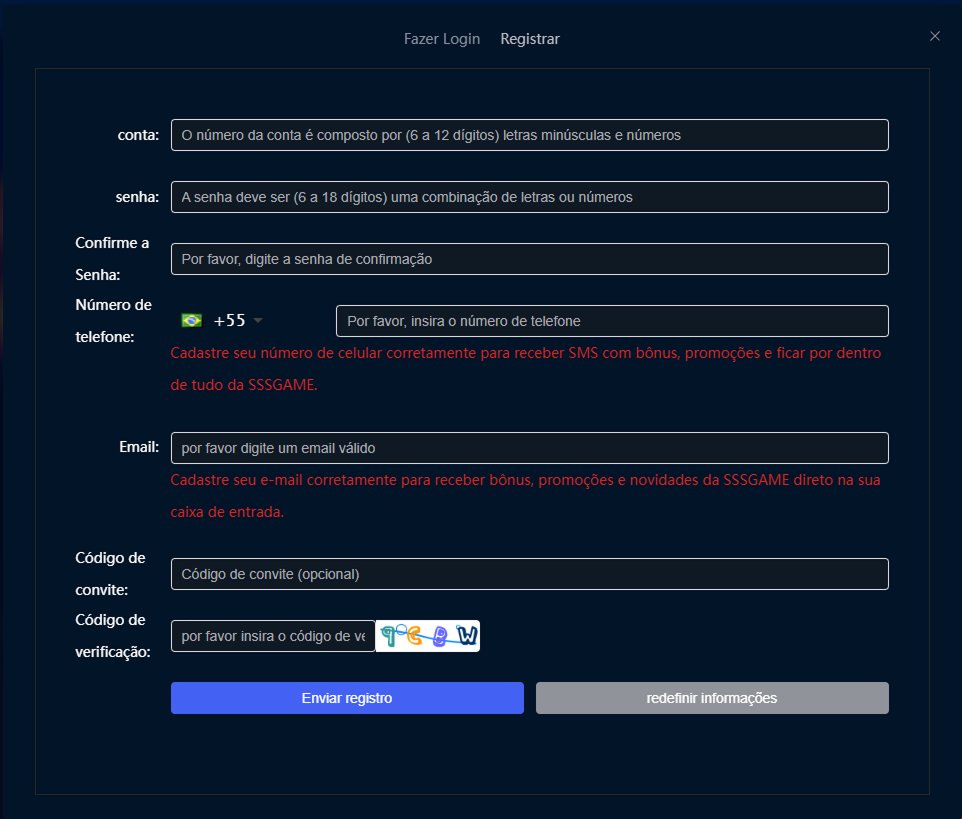962x819 pixels.
Task: Click the phone number input field
Action: coord(612,321)
